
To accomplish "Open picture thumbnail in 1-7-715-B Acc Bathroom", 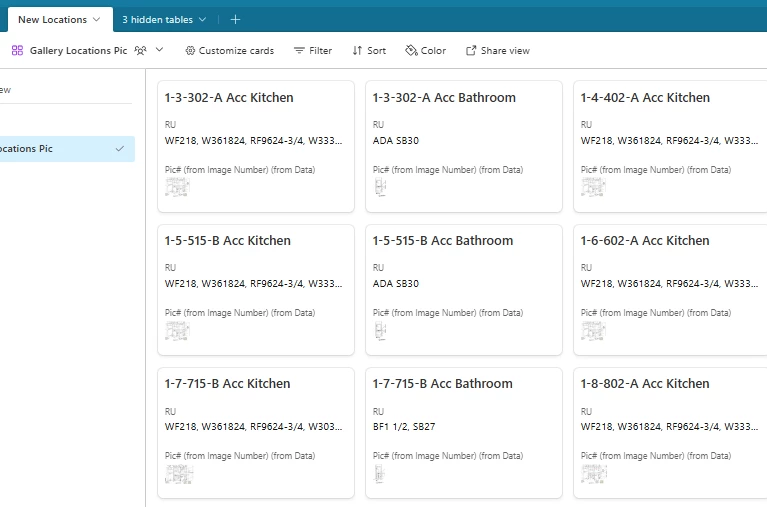I will click(379, 474).
